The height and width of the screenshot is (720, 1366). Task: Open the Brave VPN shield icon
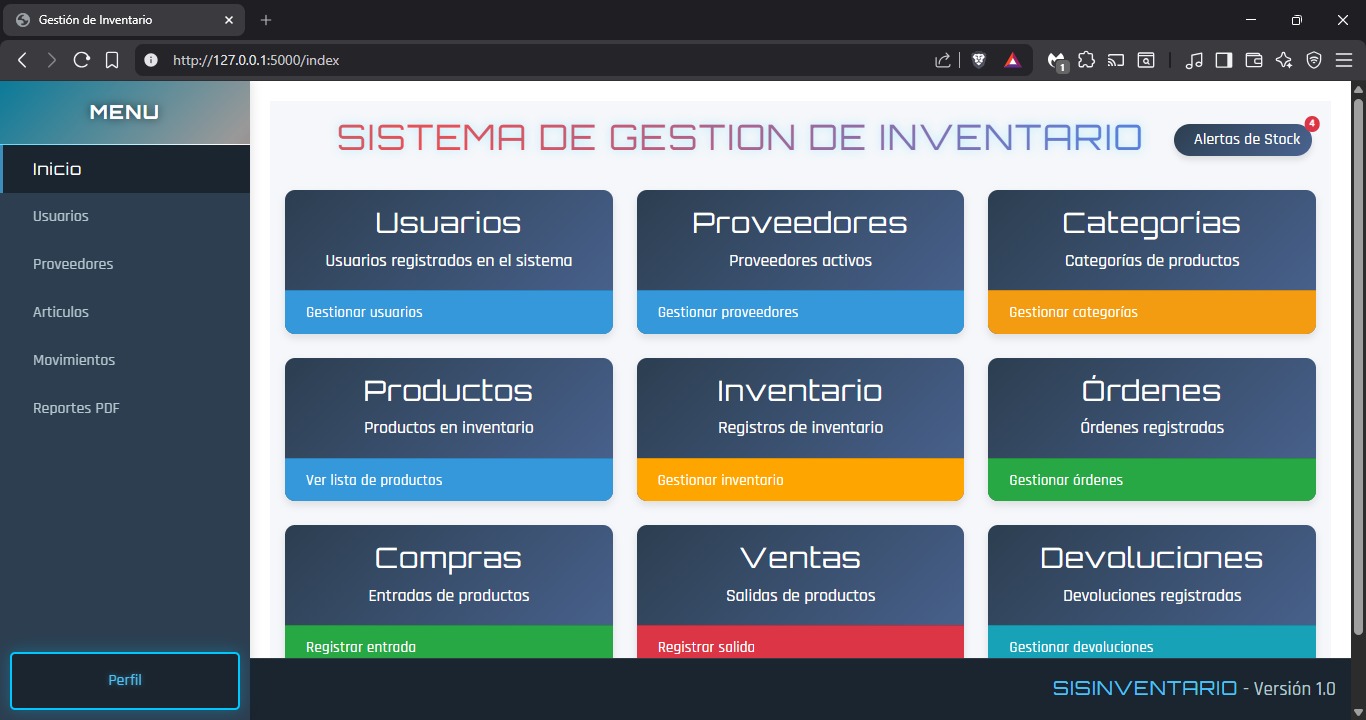point(1313,59)
